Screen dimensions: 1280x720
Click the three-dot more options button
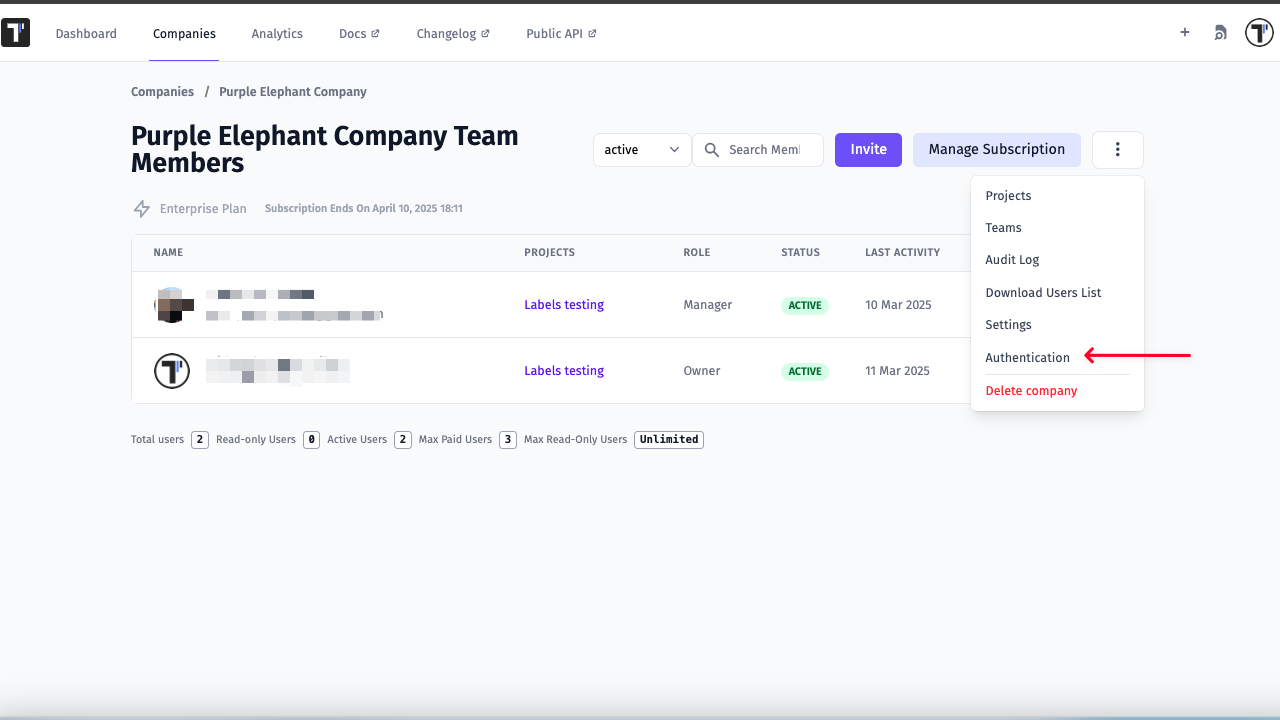point(1117,150)
